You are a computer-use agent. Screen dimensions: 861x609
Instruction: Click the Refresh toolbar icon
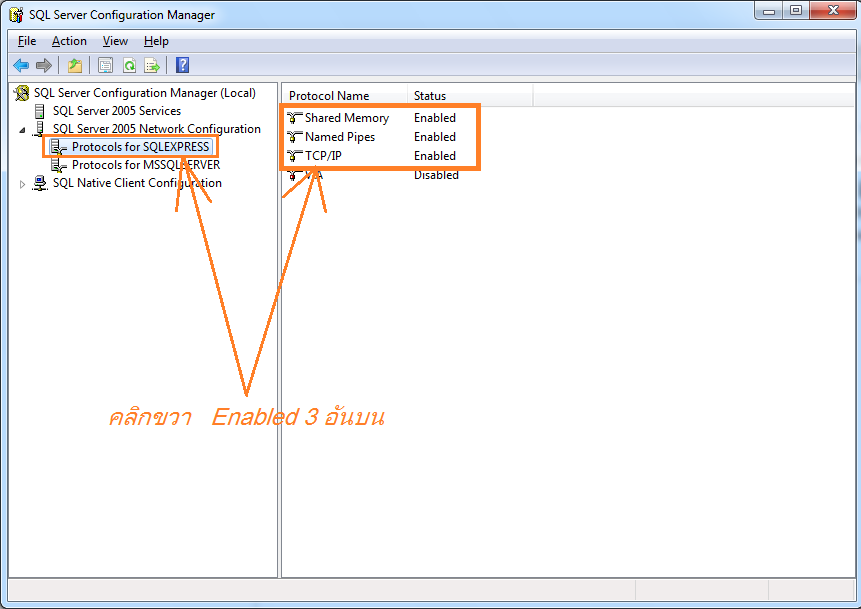click(129, 65)
